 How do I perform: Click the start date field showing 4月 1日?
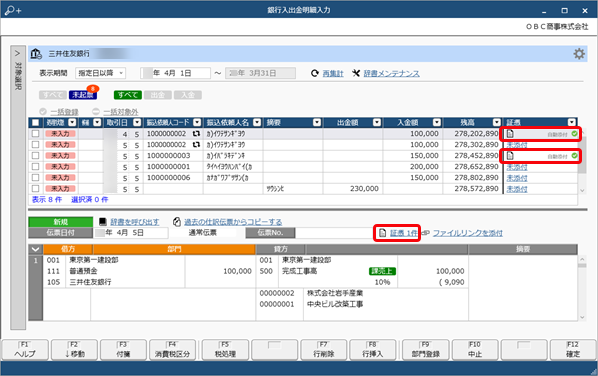point(175,73)
